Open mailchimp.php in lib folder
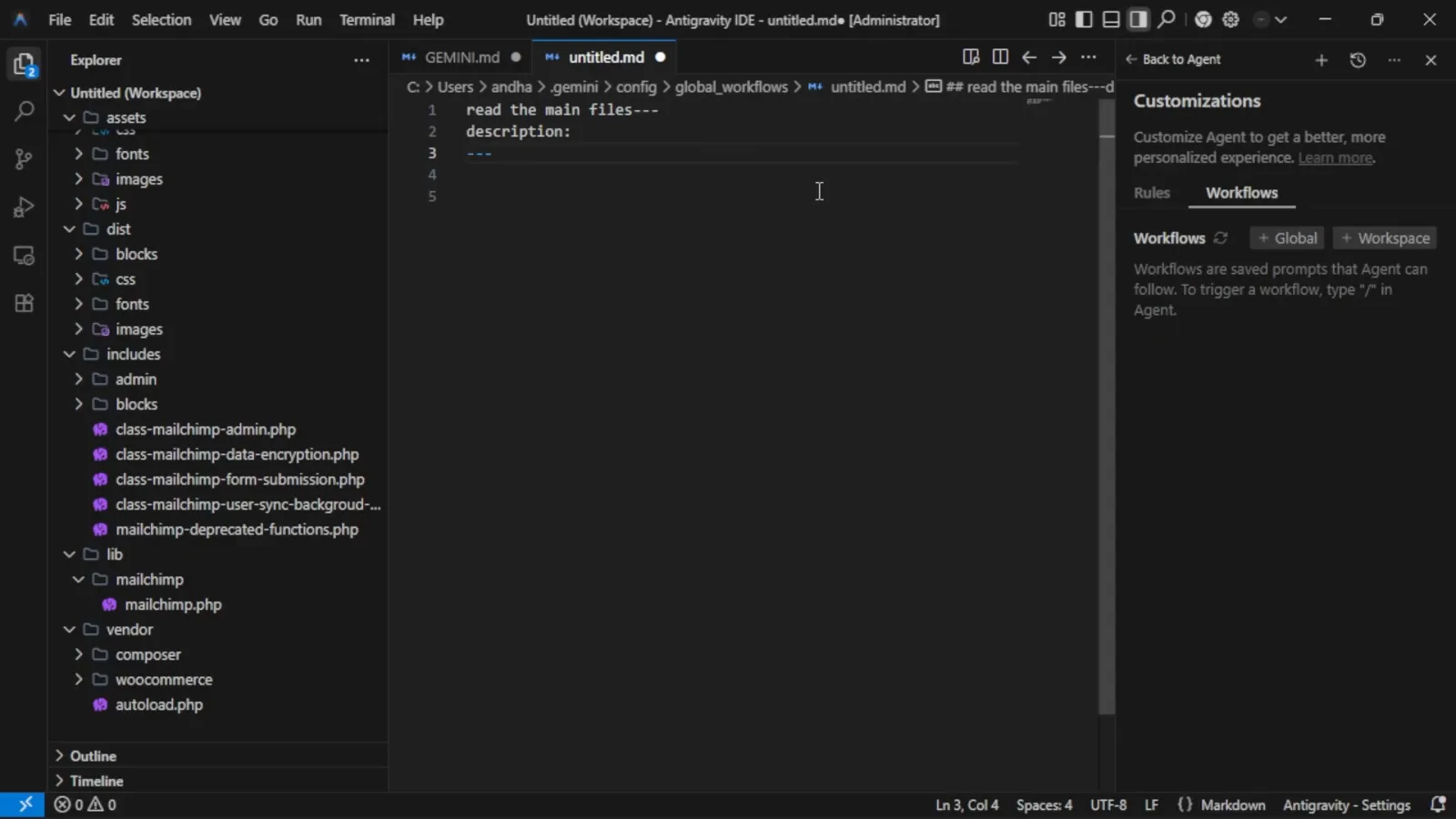This screenshot has height=819, width=1456. [x=173, y=604]
